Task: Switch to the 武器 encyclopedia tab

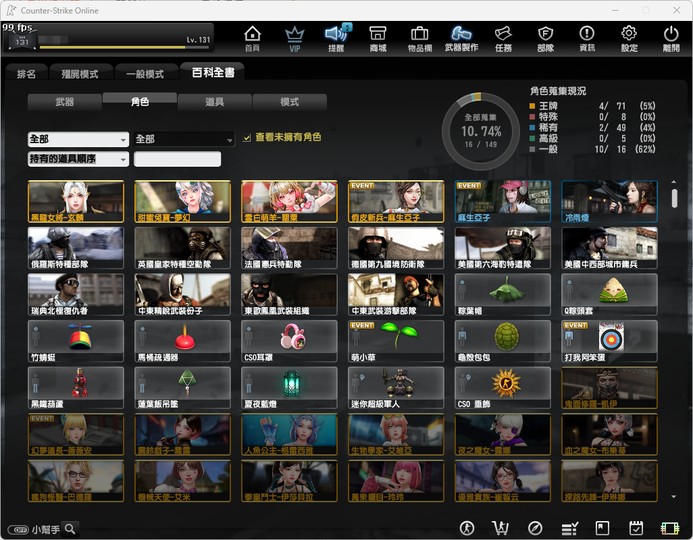Action: 65,102
